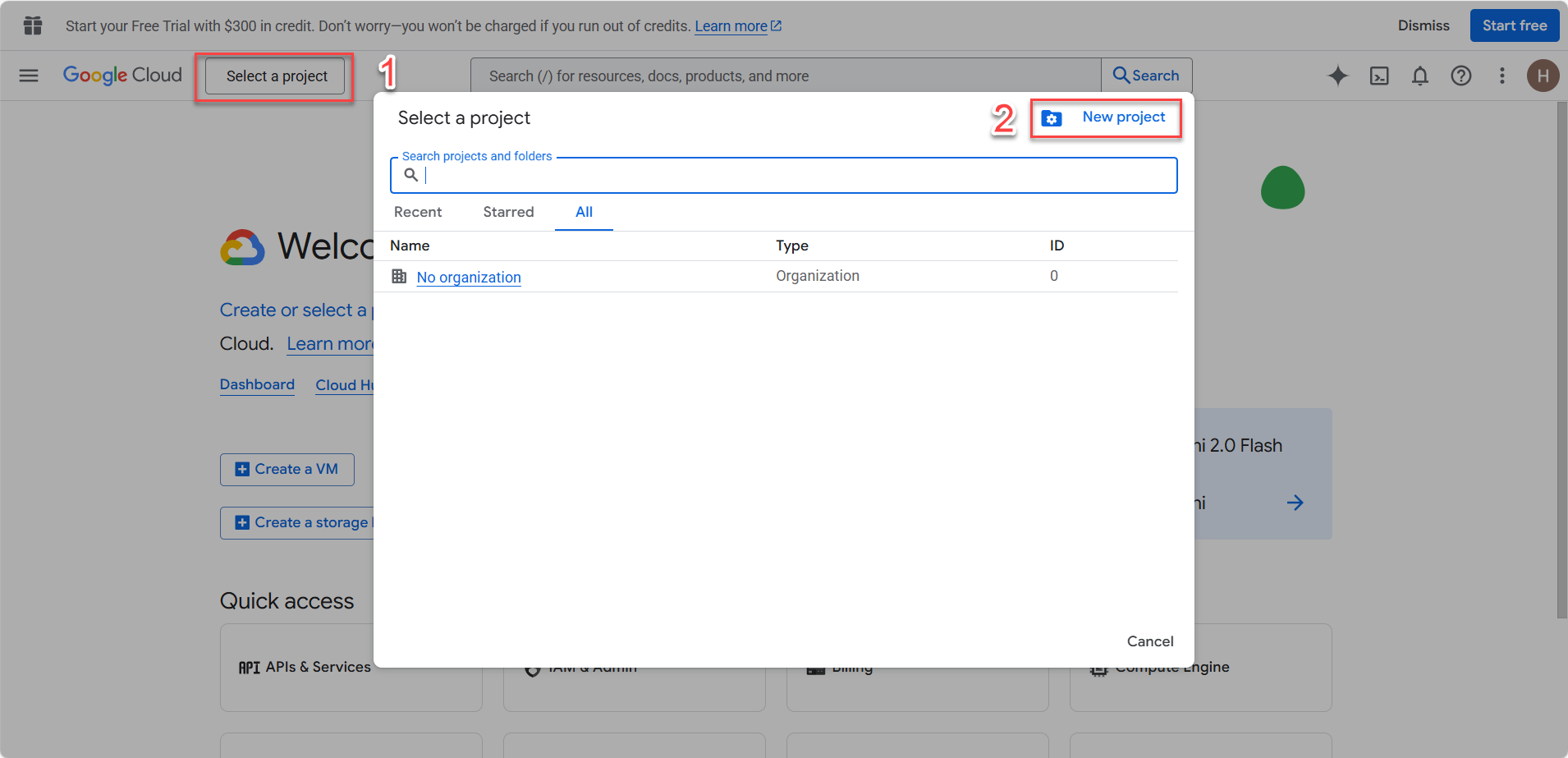Click the Cloud Hub link
The width and height of the screenshot is (1568, 758).
(x=345, y=385)
